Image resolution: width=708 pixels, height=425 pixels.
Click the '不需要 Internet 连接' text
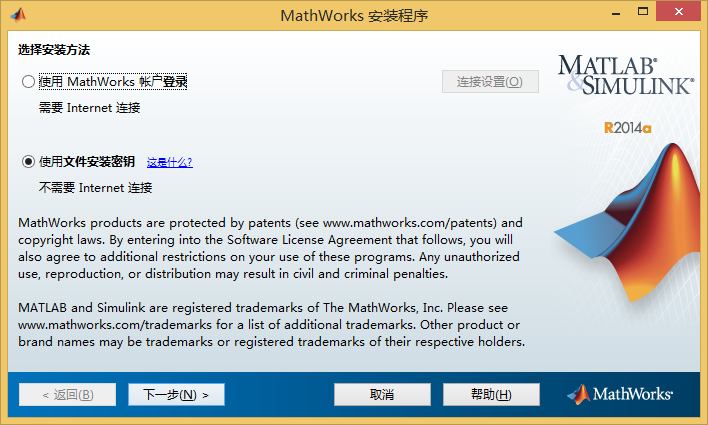tap(95, 187)
